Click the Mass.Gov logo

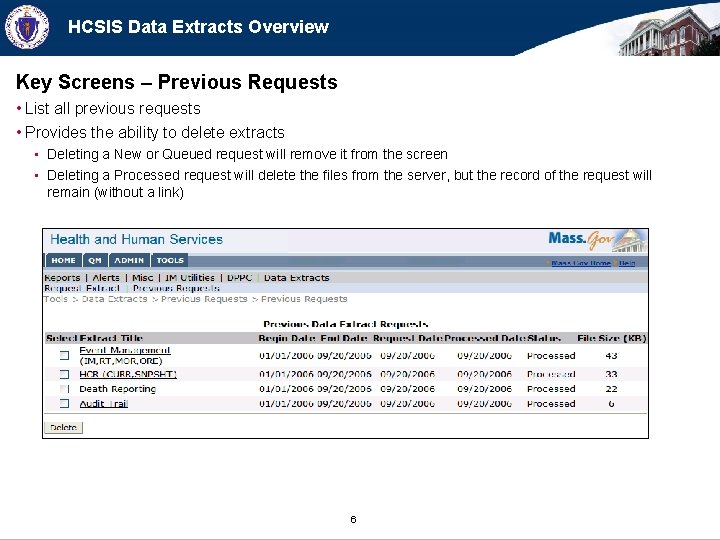coord(597,240)
